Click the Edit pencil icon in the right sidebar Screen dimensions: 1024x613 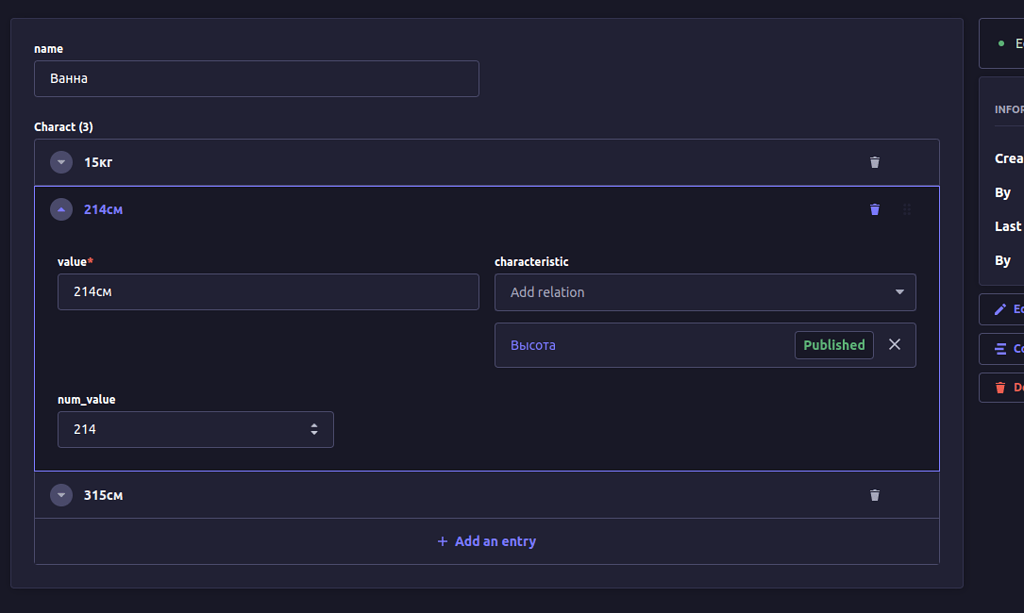999,309
